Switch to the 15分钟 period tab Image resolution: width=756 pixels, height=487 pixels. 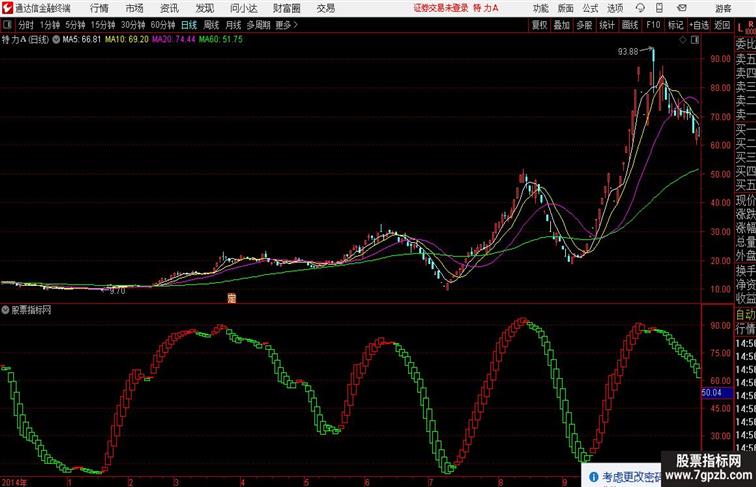pos(103,25)
